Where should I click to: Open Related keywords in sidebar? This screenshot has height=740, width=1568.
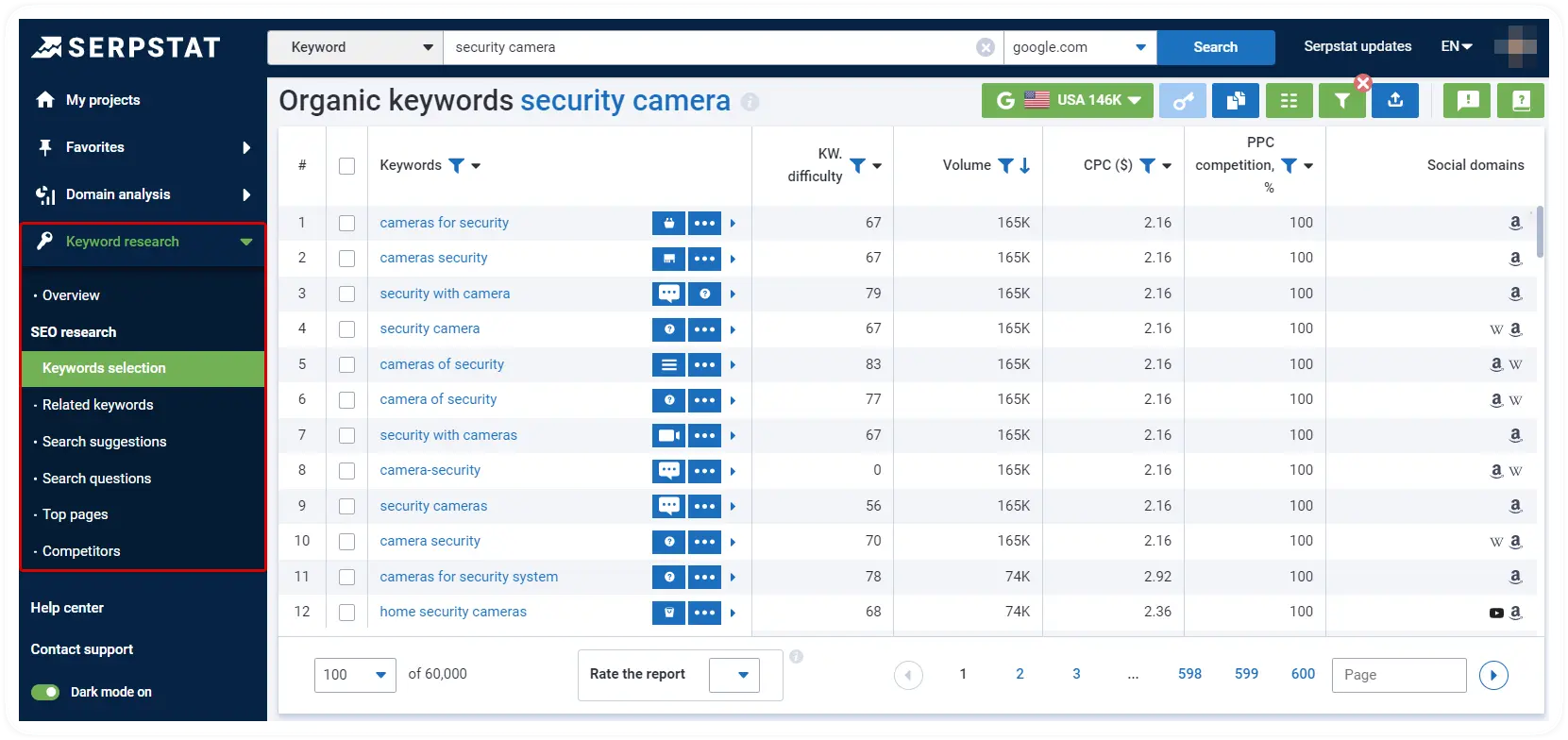[x=97, y=405]
